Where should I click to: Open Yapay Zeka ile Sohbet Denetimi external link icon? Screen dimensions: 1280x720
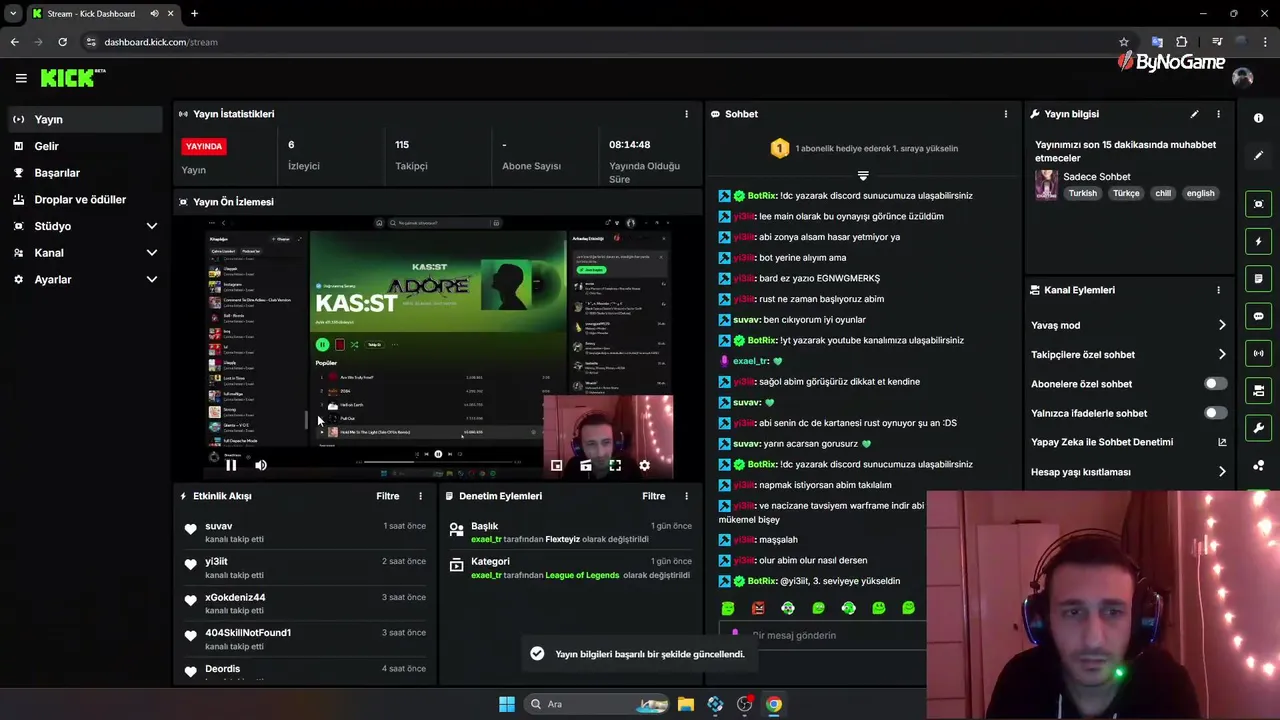[1222, 442]
